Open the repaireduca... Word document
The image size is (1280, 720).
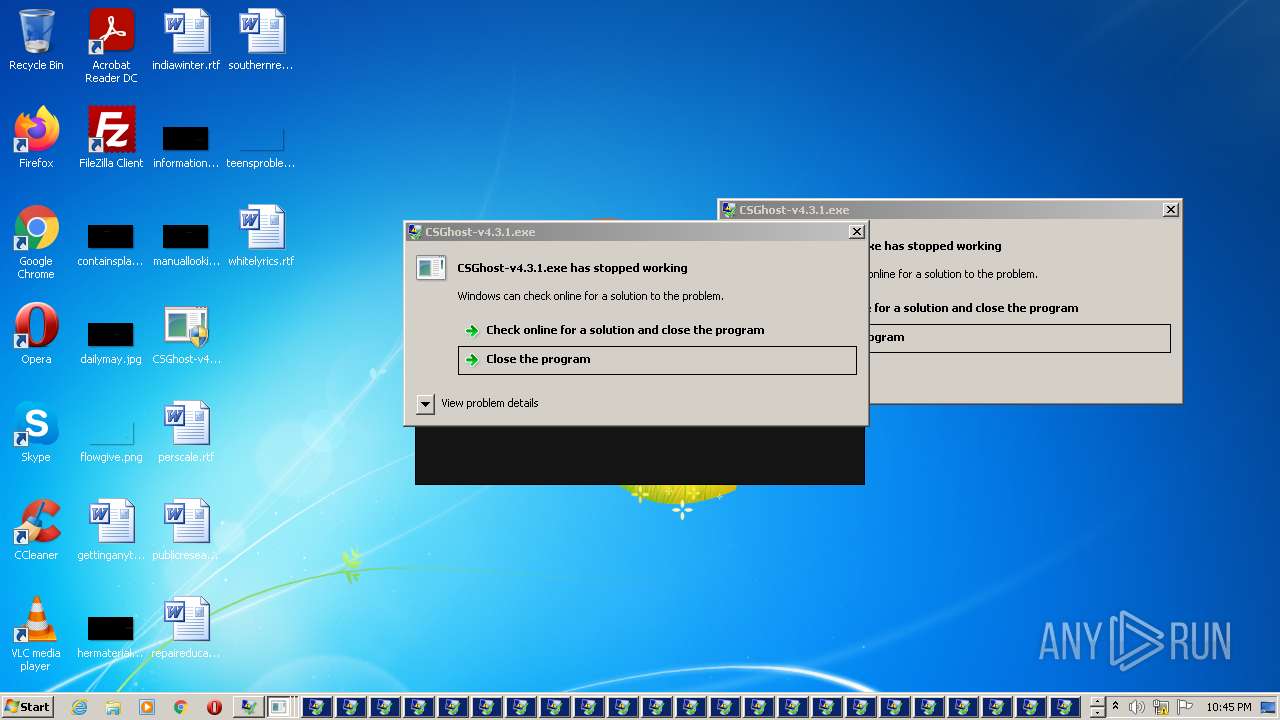point(186,628)
